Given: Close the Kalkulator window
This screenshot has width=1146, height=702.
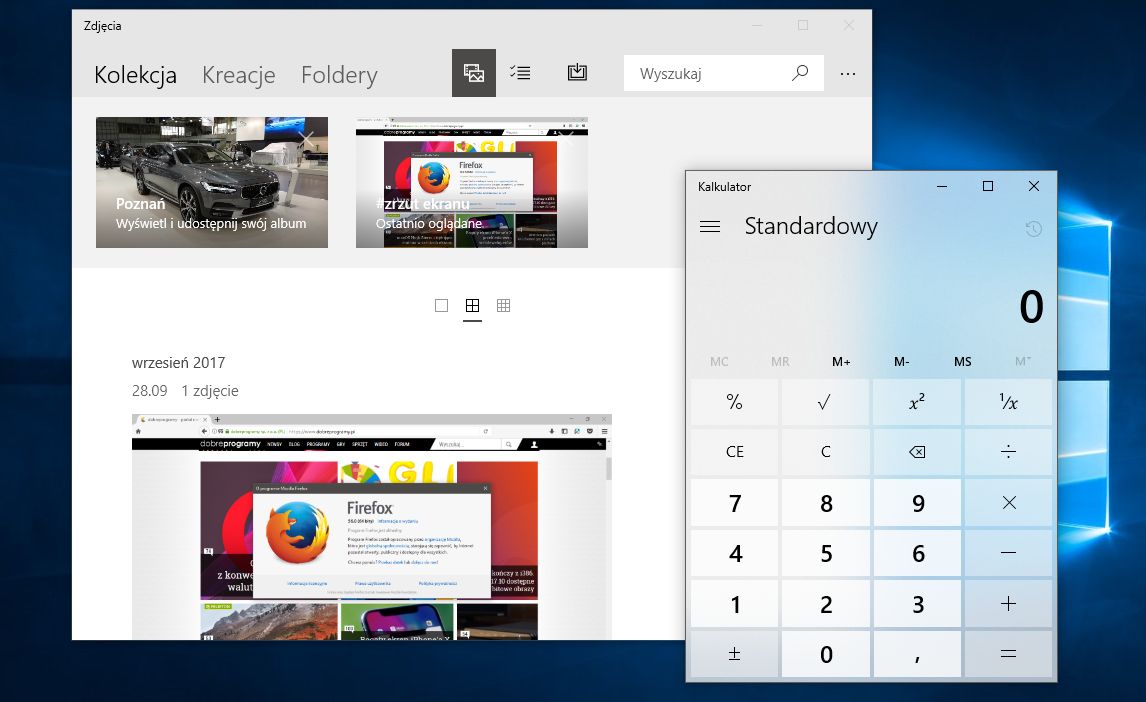Looking at the screenshot, I should click(x=1033, y=186).
